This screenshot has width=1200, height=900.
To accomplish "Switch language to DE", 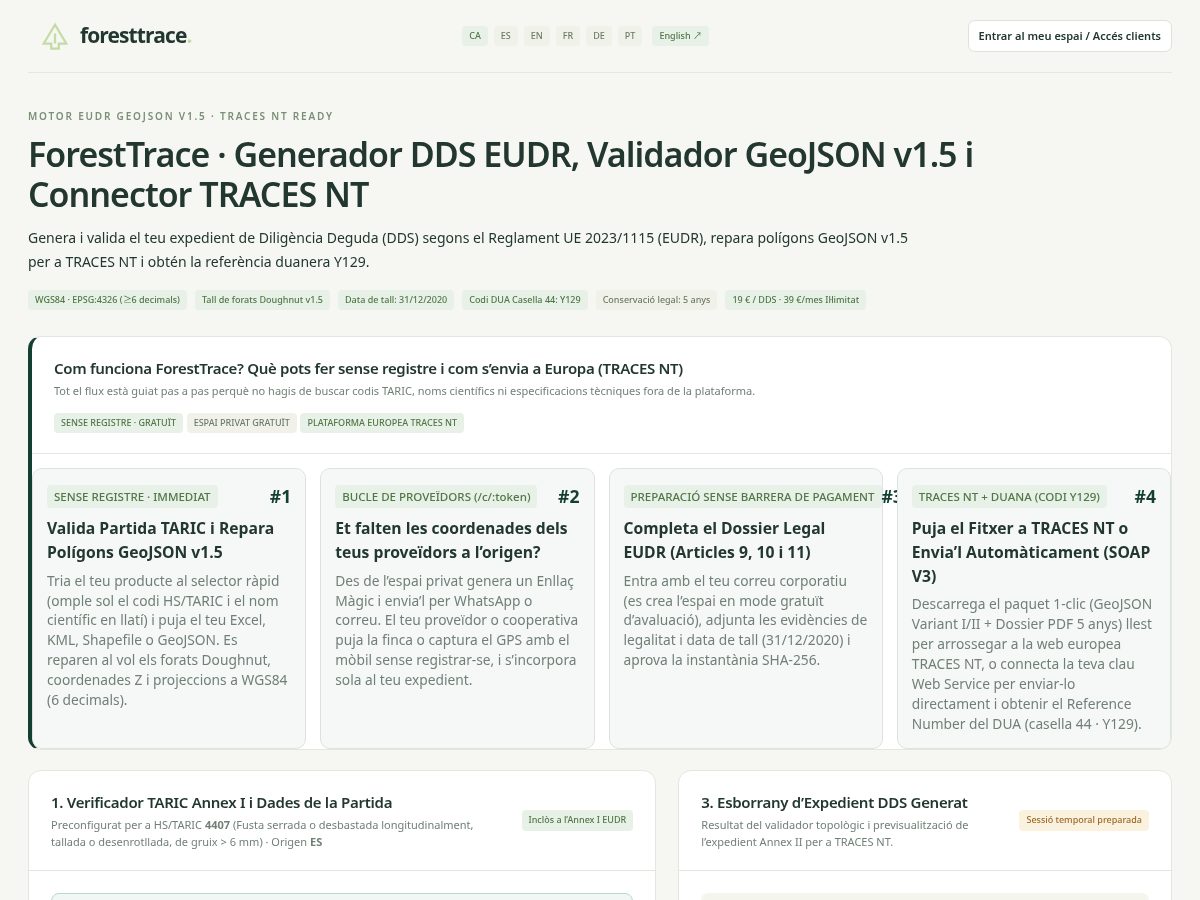I will [599, 36].
